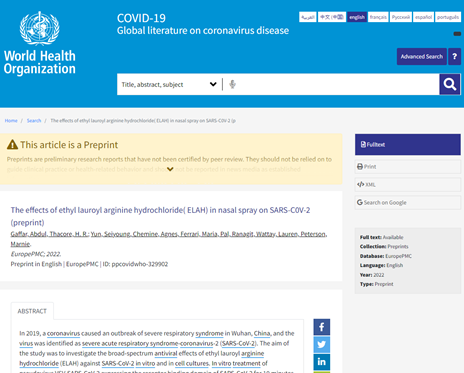Click the 'hydrochloride' term in abstract
The width and height of the screenshot is (464, 373).
39,363
